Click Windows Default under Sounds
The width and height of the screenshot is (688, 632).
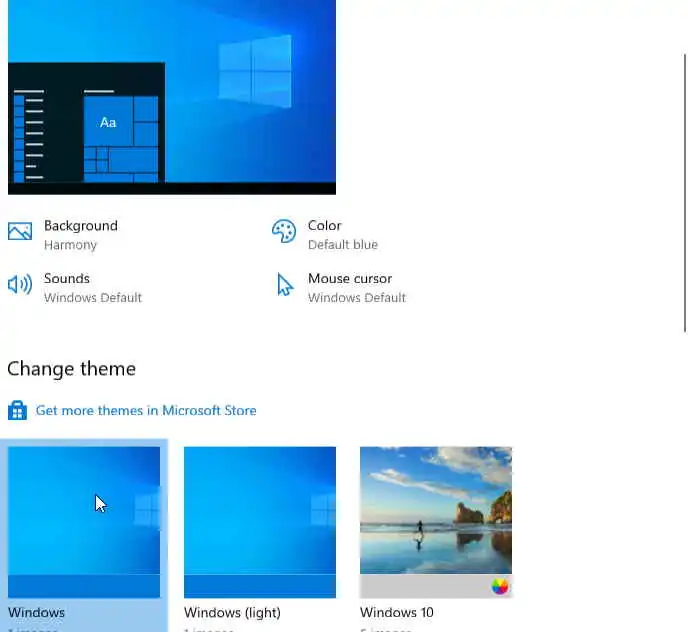[93, 298]
